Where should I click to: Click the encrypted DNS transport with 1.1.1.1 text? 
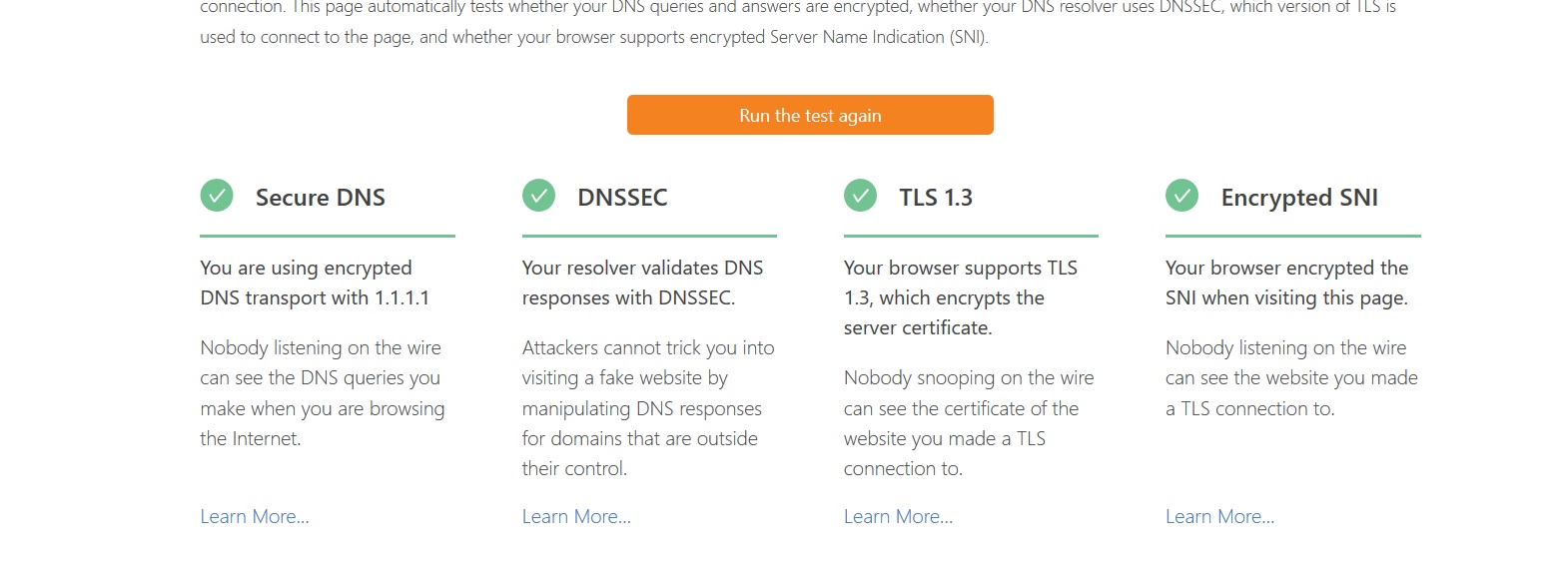315,283
